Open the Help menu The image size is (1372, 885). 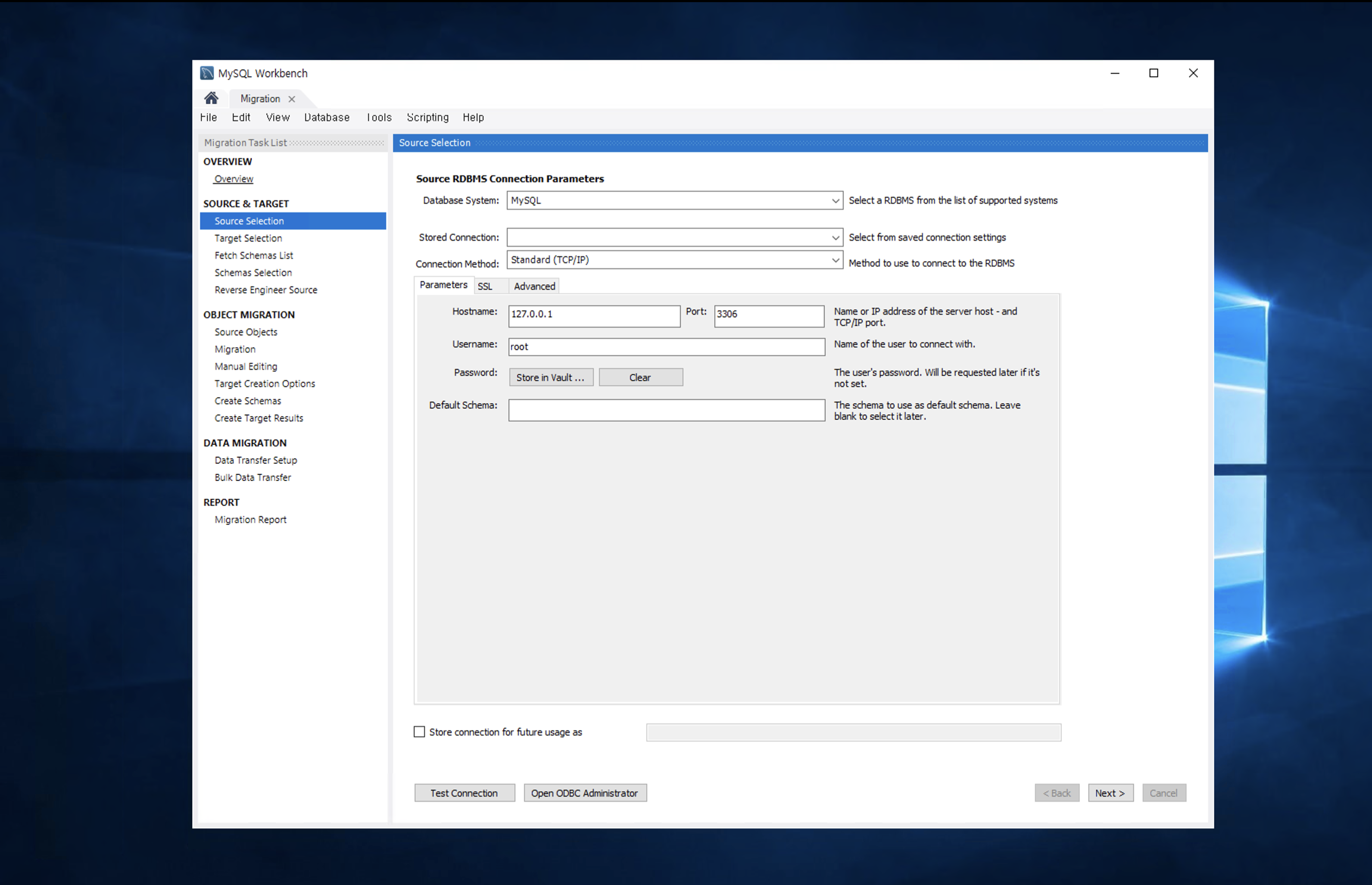click(x=474, y=117)
